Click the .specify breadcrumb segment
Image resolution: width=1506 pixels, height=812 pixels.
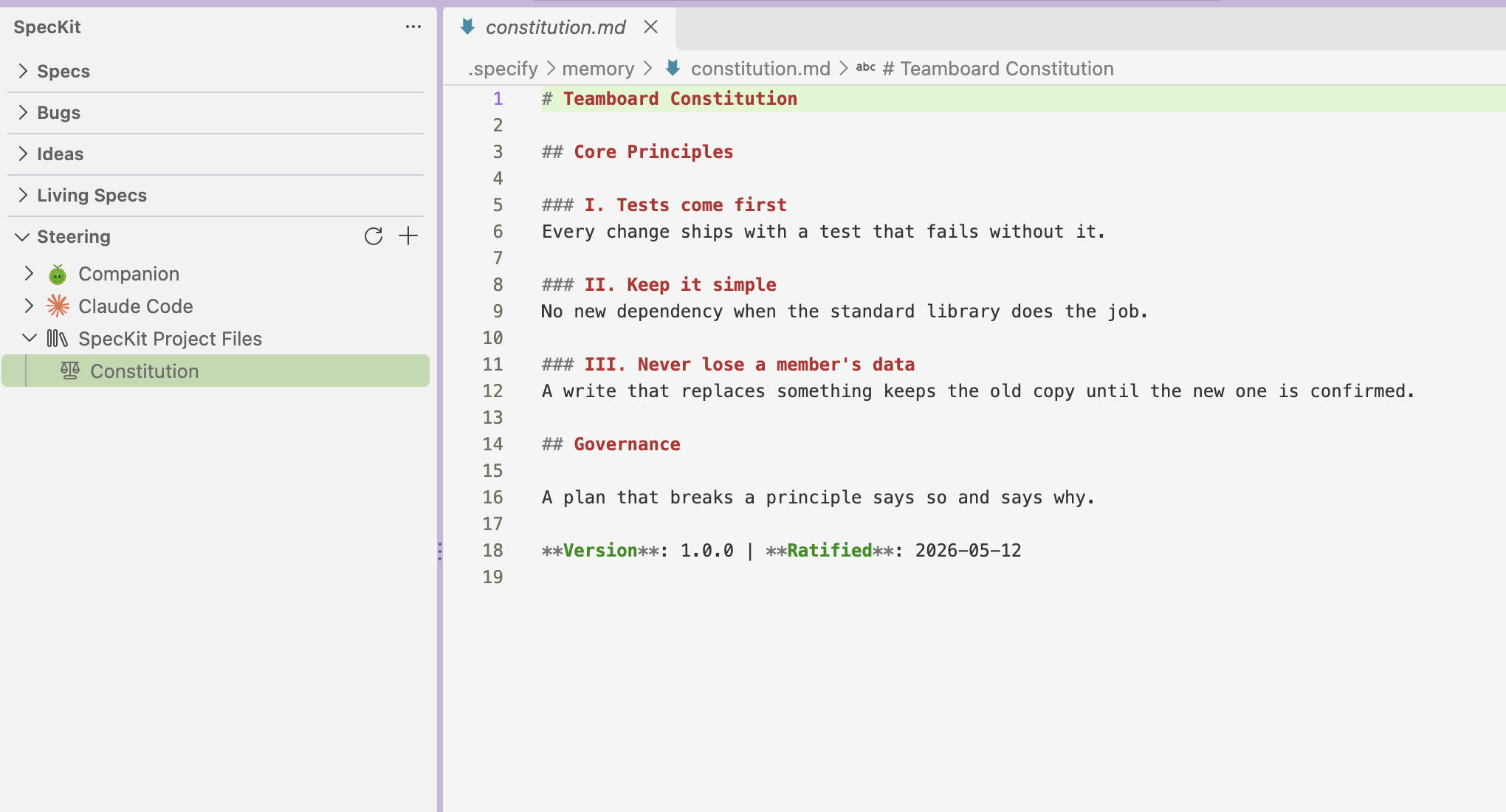(503, 69)
